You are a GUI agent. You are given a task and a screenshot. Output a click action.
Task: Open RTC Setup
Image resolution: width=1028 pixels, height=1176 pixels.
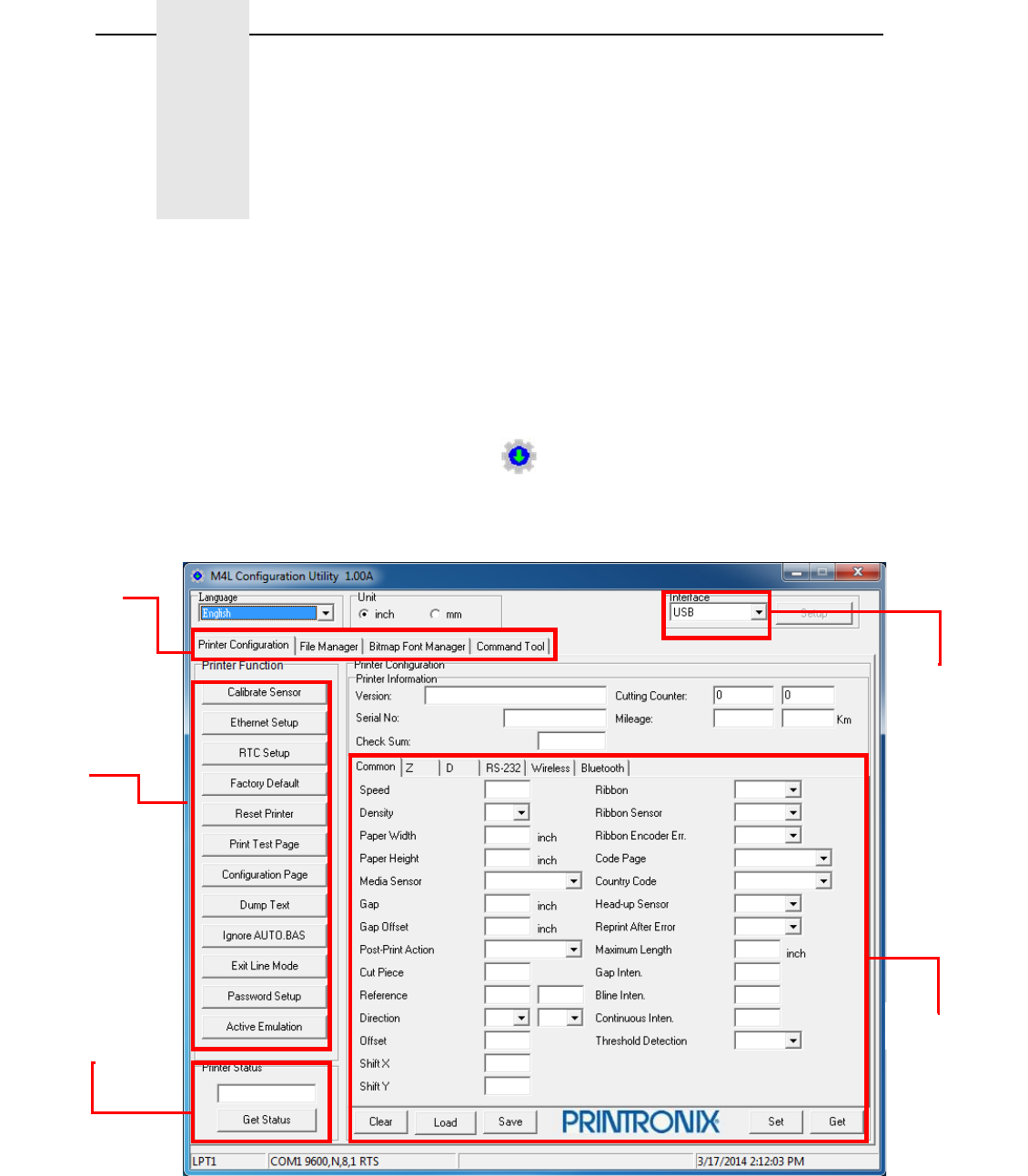click(x=265, y=754)
